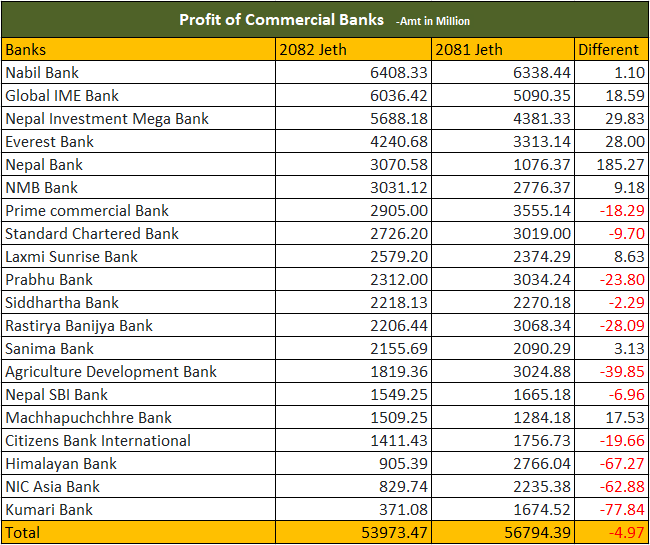Screen dimensions: 650x545
Task: Select the 1.10 difference cell
Action: pos(611,73)
